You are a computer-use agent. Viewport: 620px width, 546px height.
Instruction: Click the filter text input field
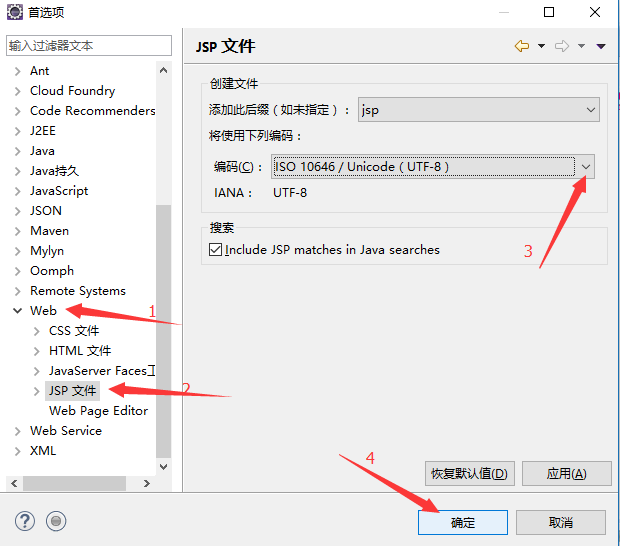tap(89, 45)
